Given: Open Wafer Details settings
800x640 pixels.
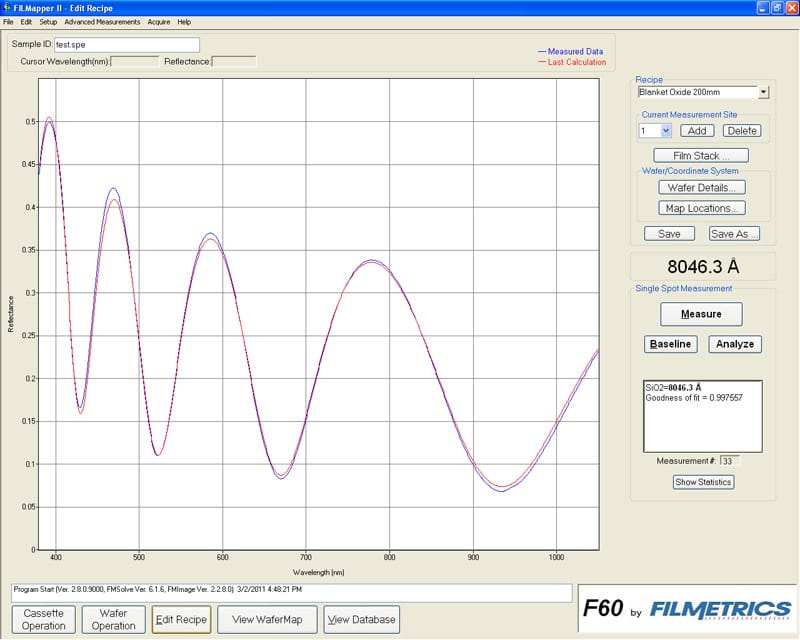Looking at the screenshot, I should click(x=701, y=187).
